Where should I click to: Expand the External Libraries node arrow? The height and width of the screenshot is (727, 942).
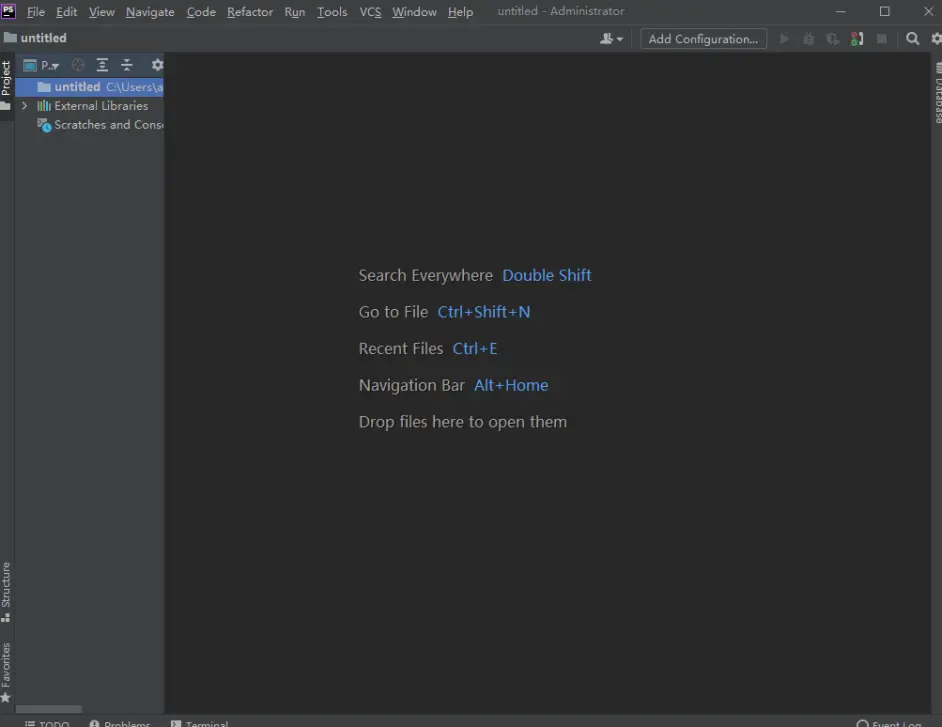click(x=25, y=106)
